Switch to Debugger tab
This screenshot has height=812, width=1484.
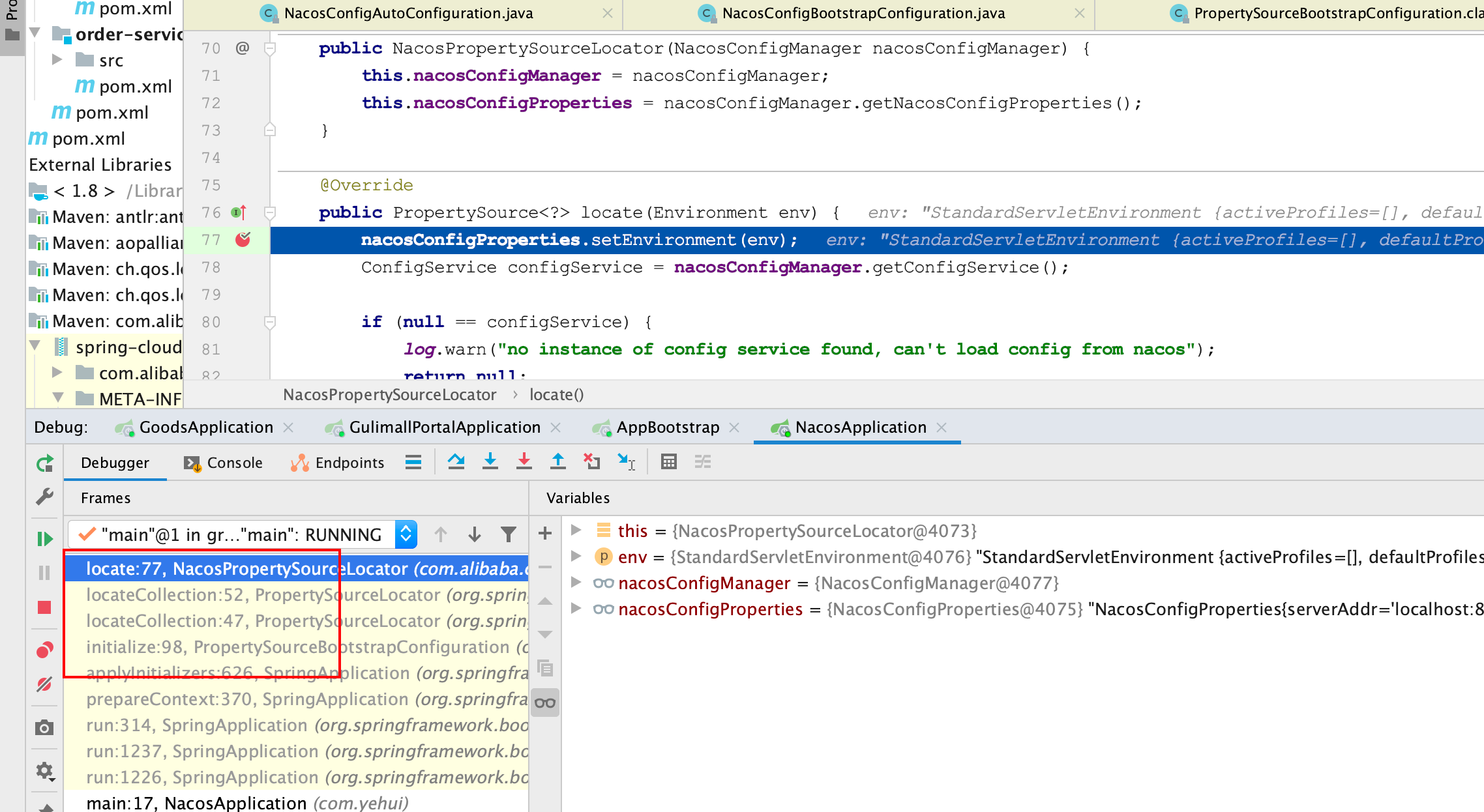coord(115,463)
